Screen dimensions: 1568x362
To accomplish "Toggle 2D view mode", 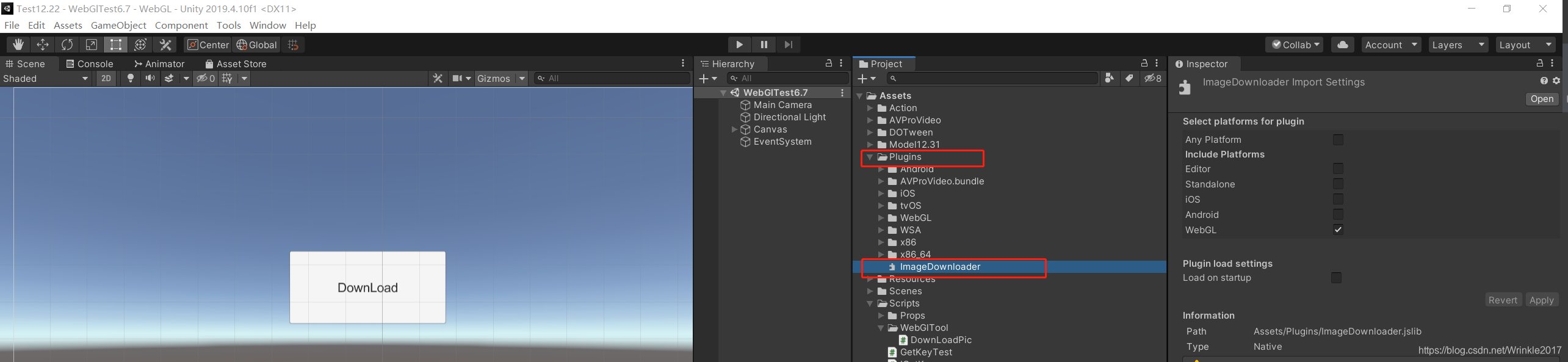I will click(106, 78).
